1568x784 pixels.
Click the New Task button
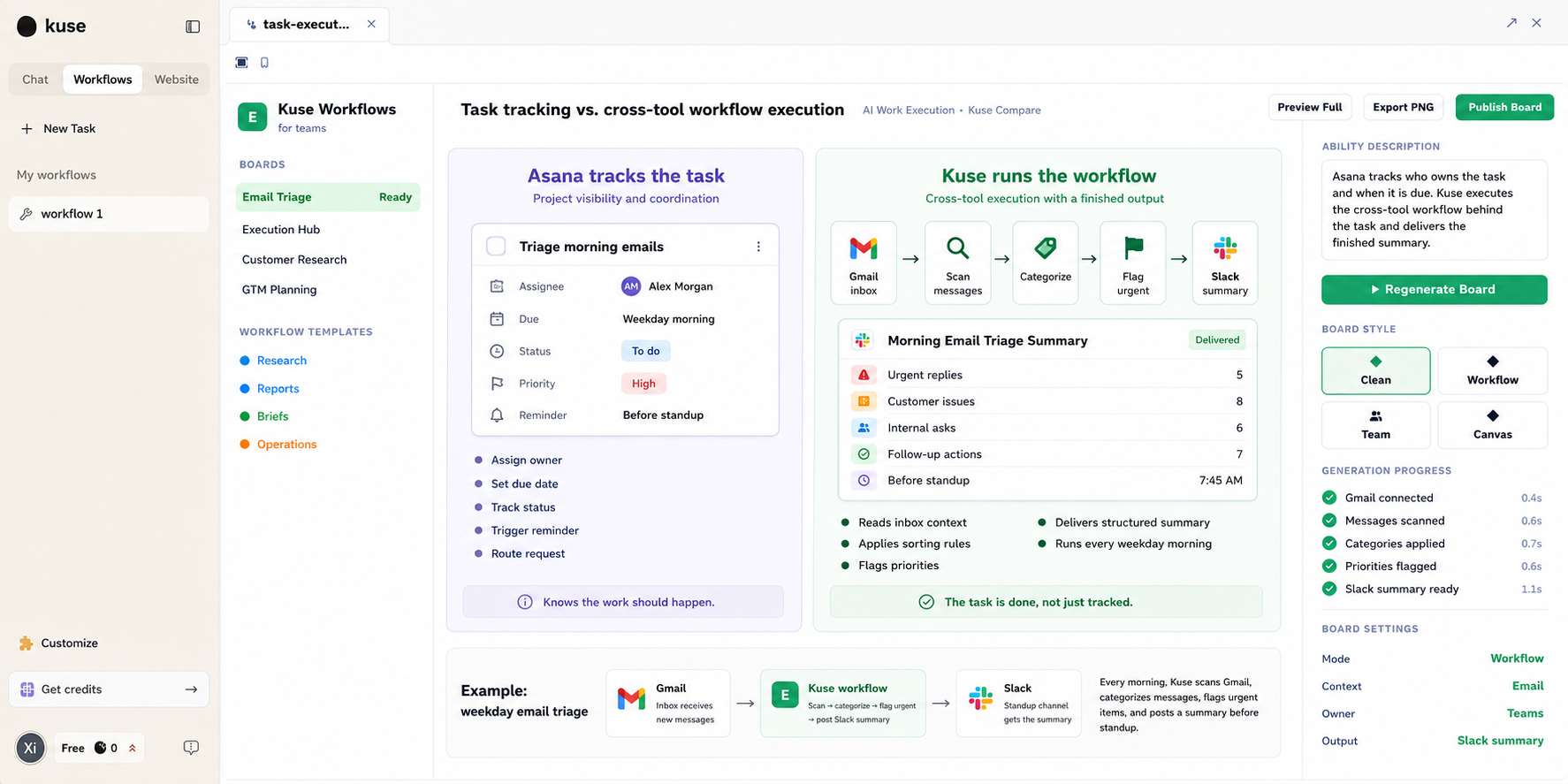(x=58, y=128)
